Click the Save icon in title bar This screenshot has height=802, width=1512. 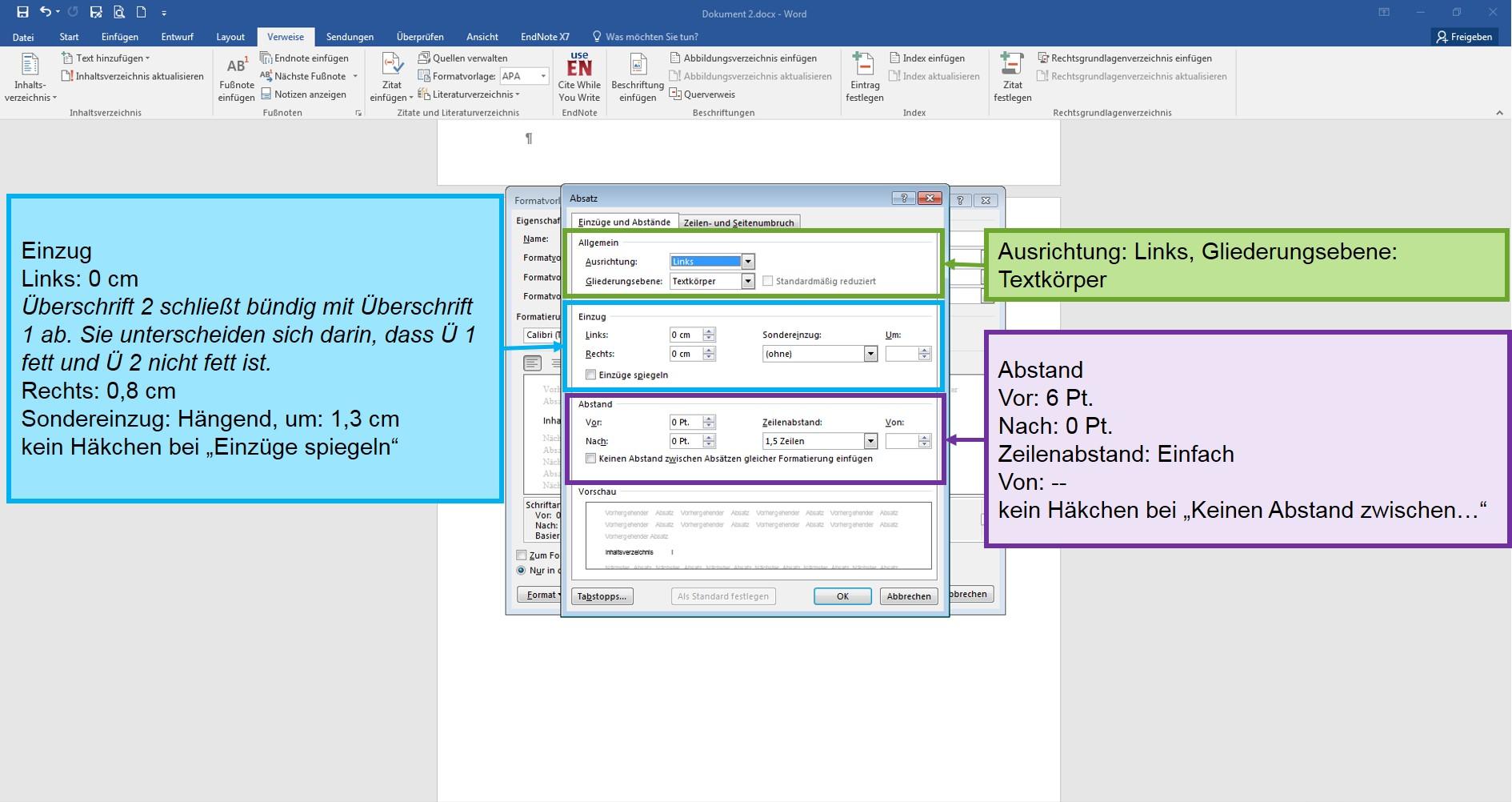[x=22, y=12]
